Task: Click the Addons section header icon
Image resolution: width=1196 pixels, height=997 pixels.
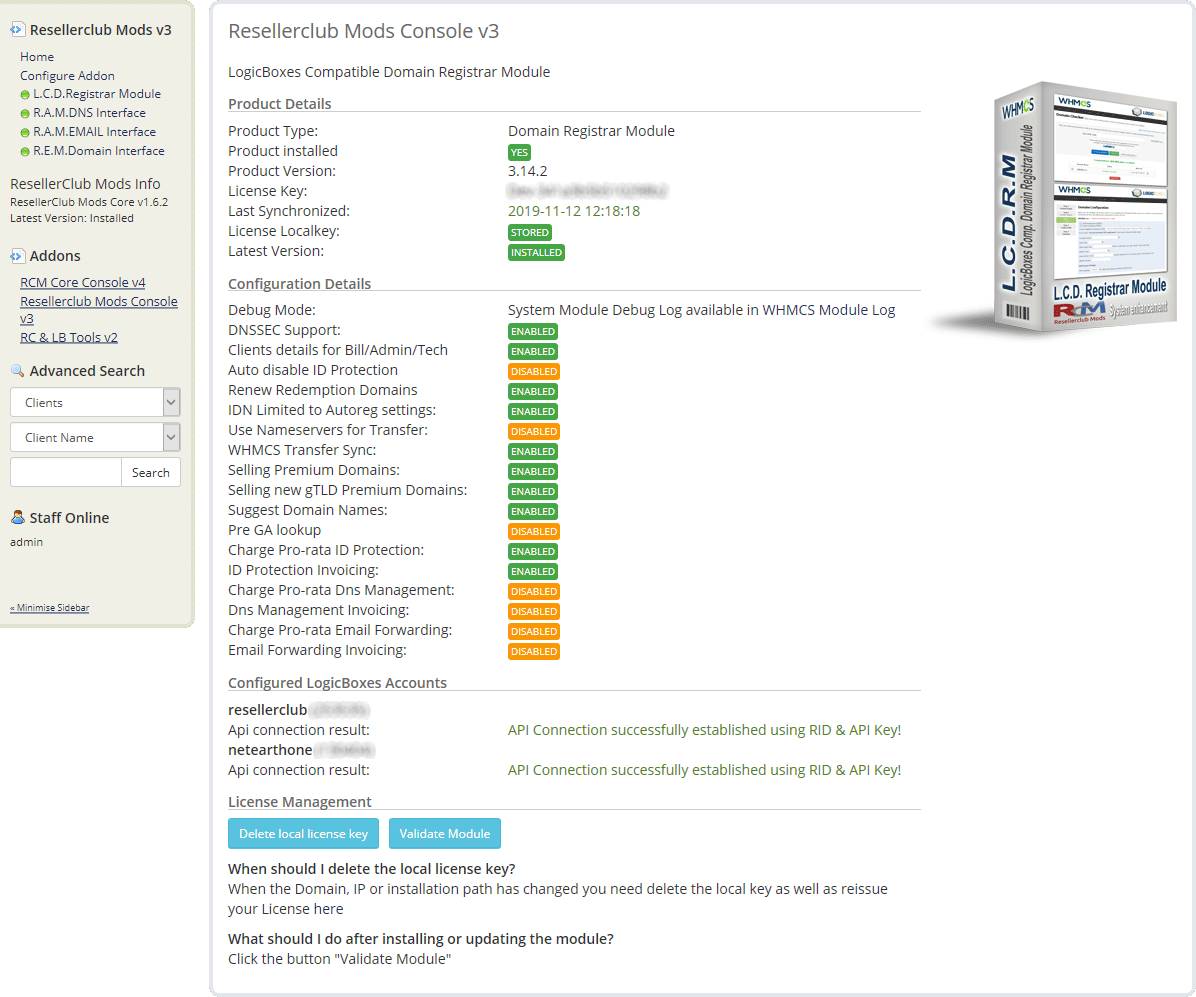Action: click(17, 256)
